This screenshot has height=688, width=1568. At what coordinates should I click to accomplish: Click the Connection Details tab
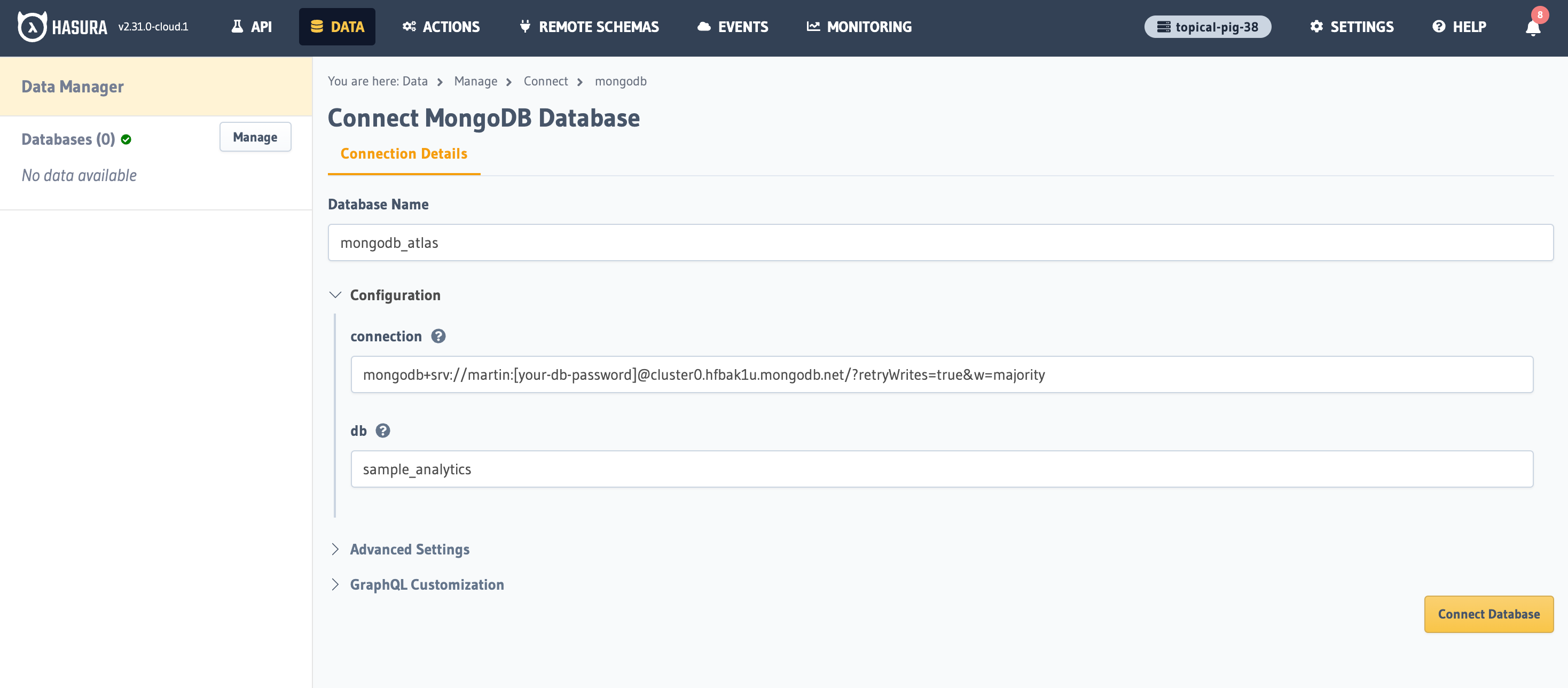click(404, 154)
